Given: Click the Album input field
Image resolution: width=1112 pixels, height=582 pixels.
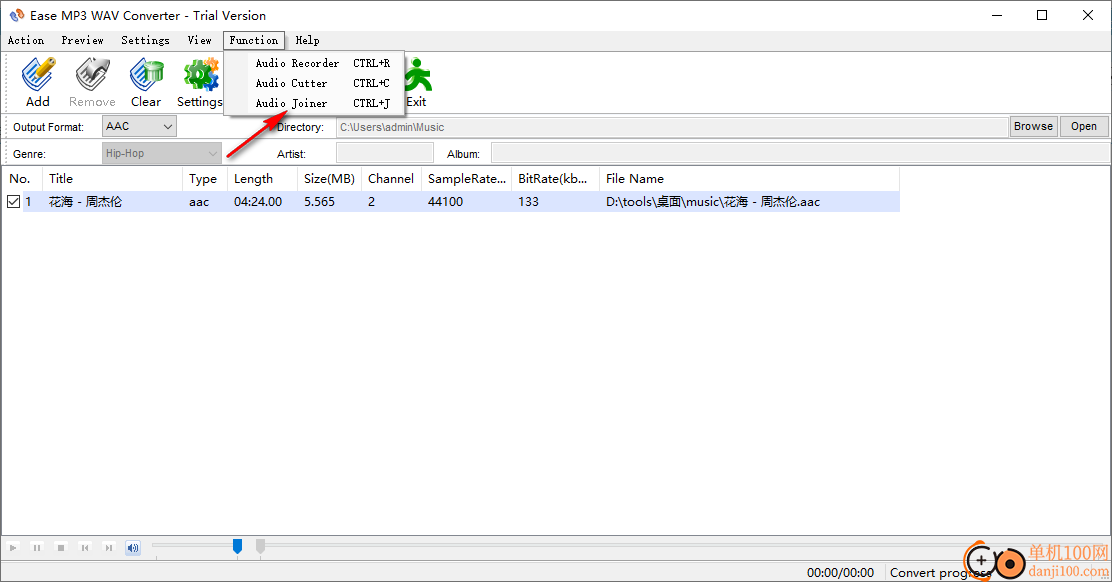Looking at the screenshot, I should point(800,153).
